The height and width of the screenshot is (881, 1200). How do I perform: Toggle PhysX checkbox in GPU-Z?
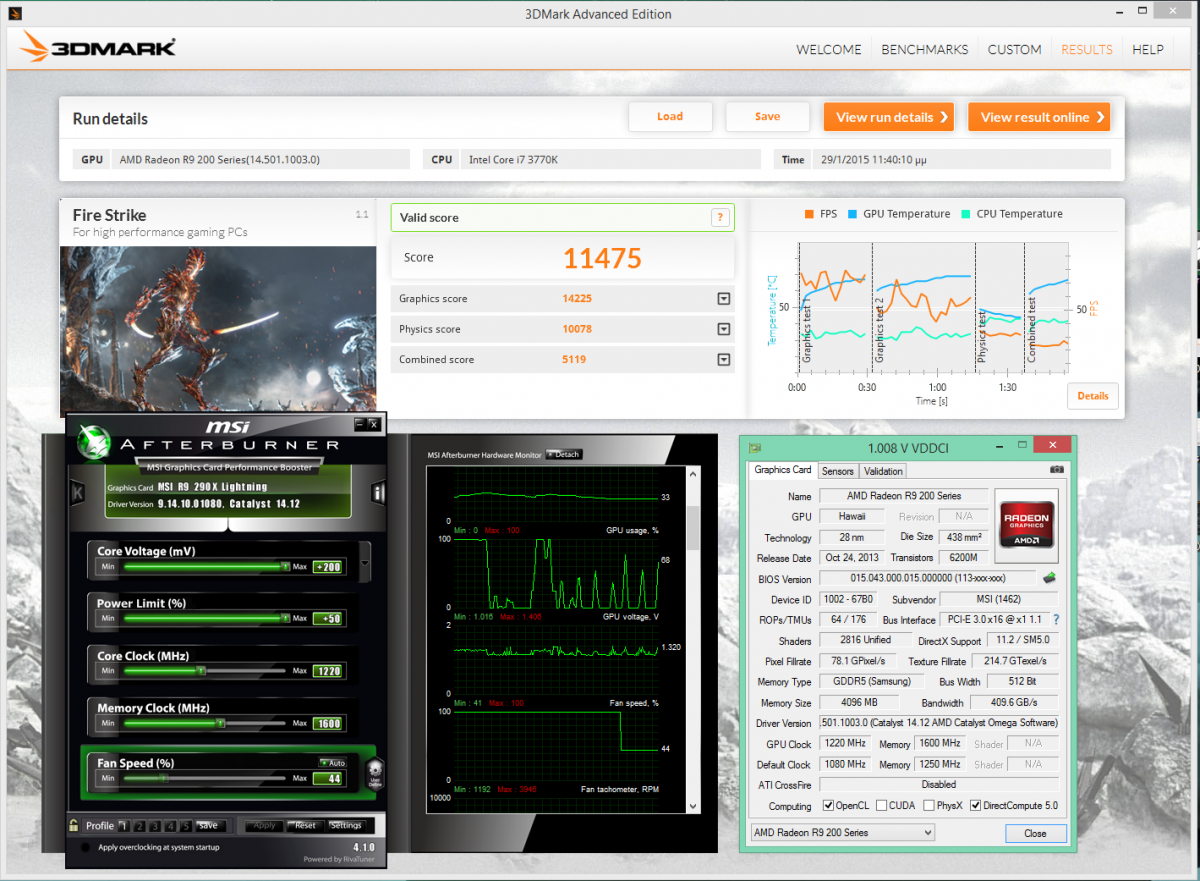[x=929, y=806]
